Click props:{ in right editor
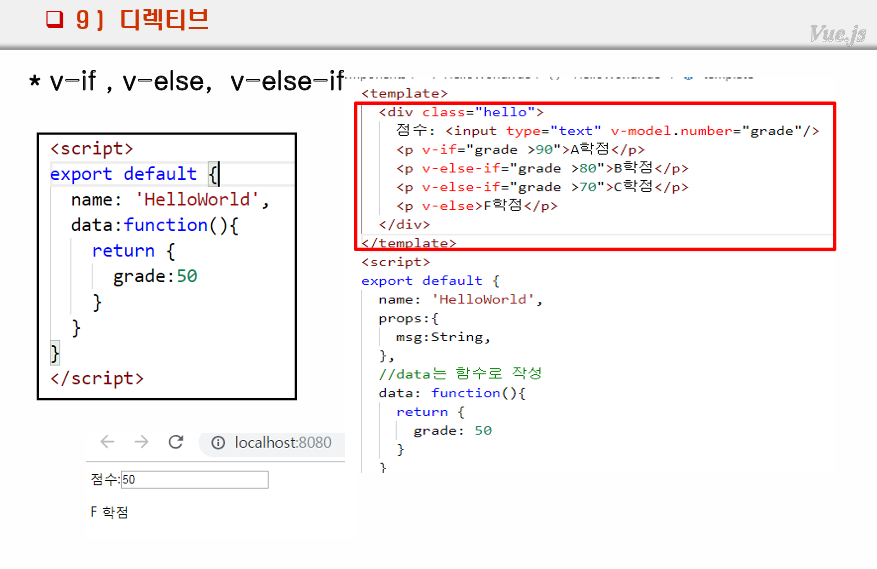 point(409,318)
